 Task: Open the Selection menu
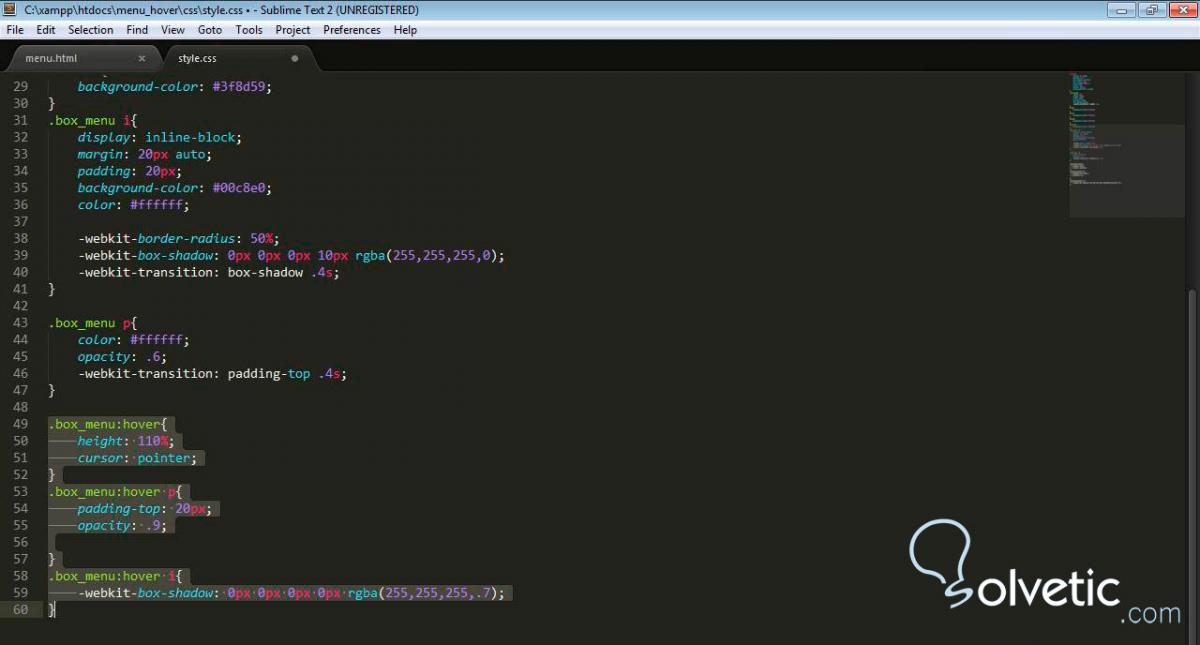tap(91, 30)
